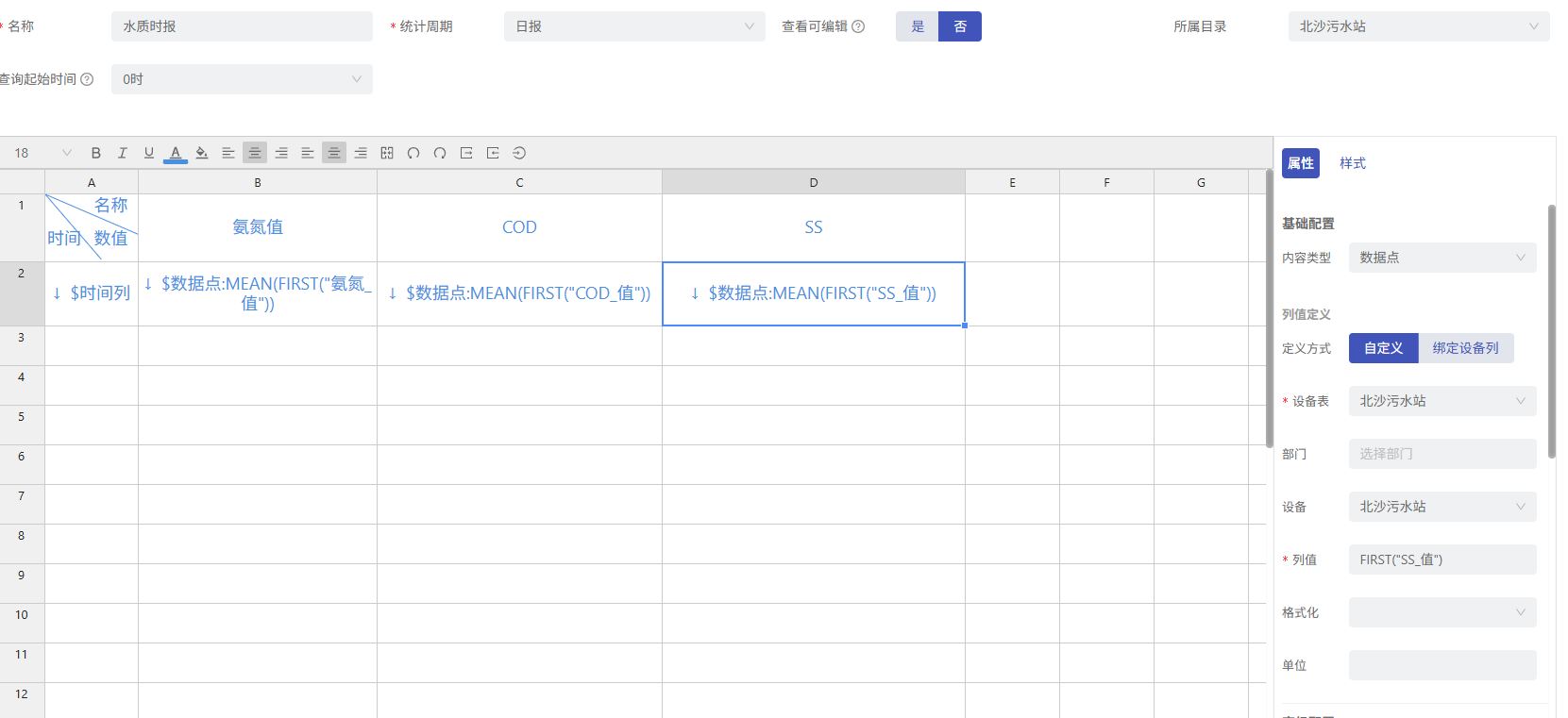Select the COD_值 formula cell
The height and width of the screenshot is (718, 1568).
coord(519,293)
